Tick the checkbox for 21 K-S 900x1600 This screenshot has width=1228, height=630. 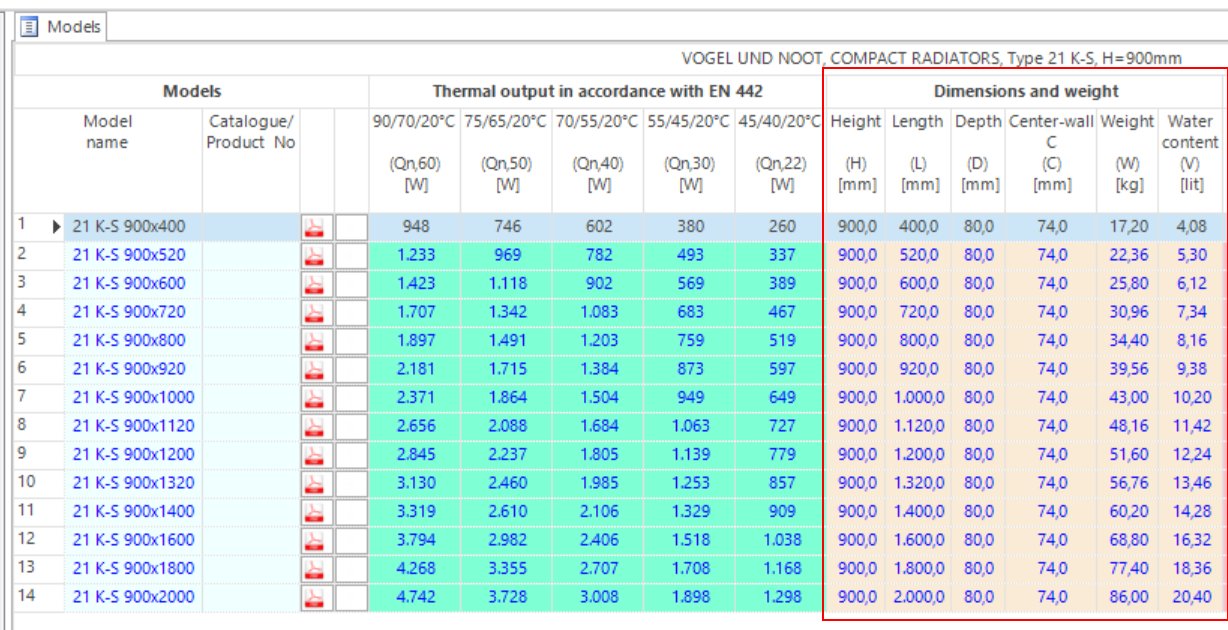(351, 540)
